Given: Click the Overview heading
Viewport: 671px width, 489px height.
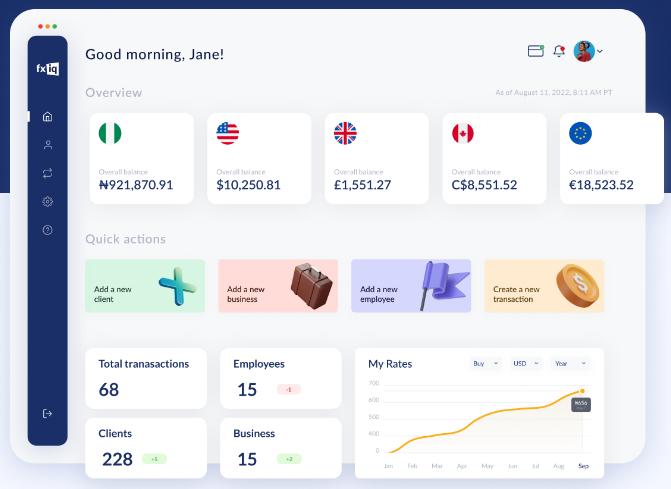Looking at the screenshot, I should click(x=114, y=93).
